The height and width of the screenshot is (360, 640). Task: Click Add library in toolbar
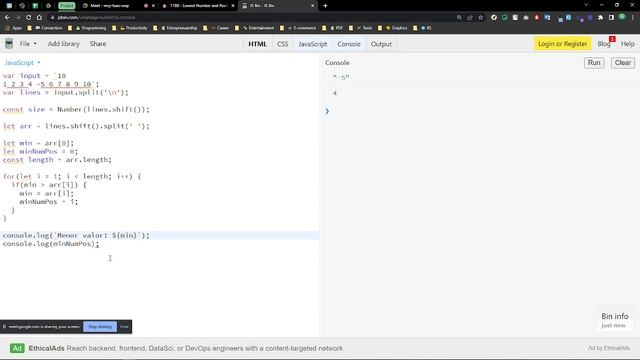64,44
